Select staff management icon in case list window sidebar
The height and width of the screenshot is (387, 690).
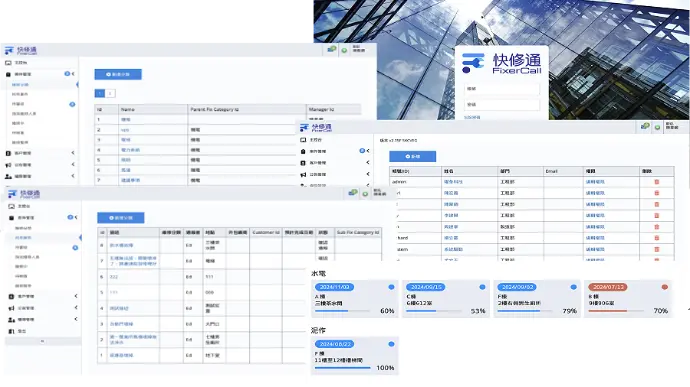coord(11,320)
